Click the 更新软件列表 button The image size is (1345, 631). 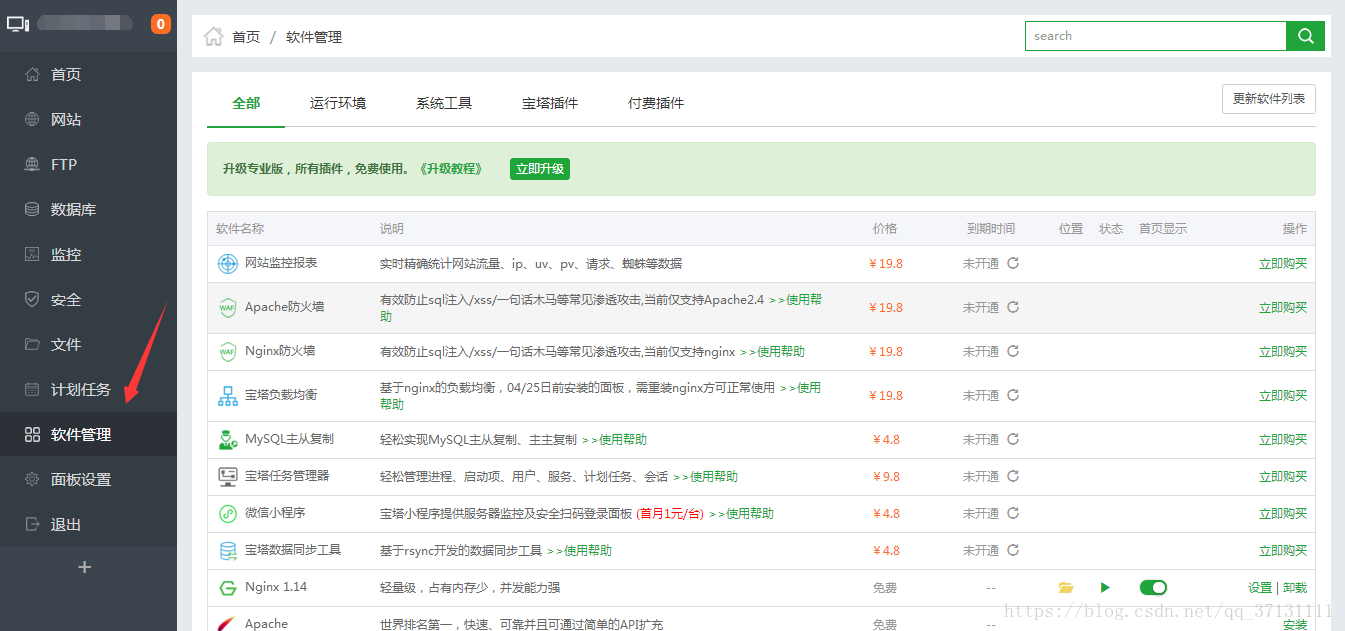click(1269, 99)
